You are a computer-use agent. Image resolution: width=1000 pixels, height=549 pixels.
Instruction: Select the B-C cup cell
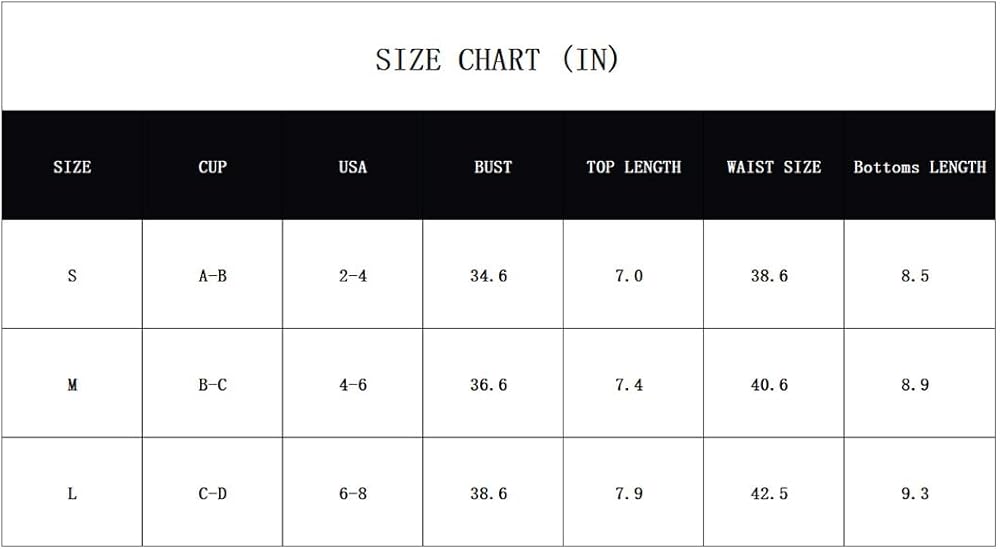click(212, 385)
